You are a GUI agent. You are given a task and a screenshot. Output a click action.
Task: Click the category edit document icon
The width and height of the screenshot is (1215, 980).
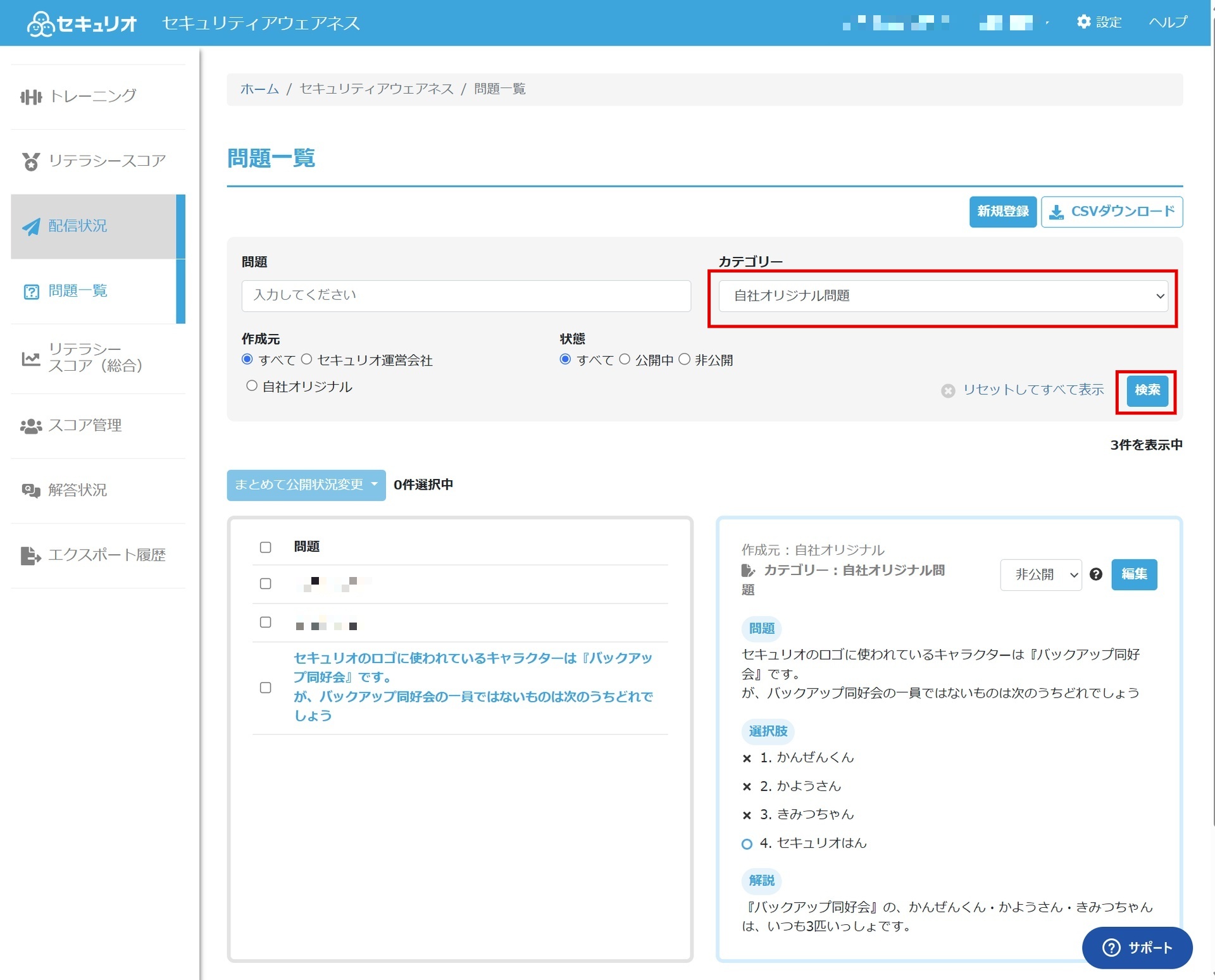tap(748, 571)
